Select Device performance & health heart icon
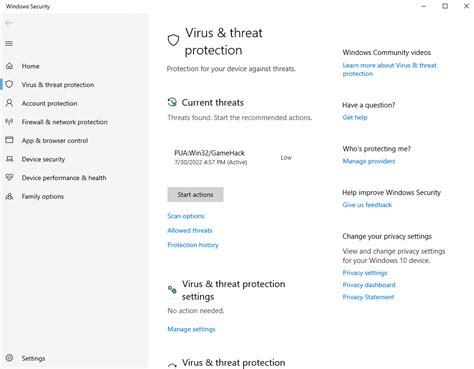Viewport: 474px width, 369px height. pyautogui.click(x=9, y=177)
